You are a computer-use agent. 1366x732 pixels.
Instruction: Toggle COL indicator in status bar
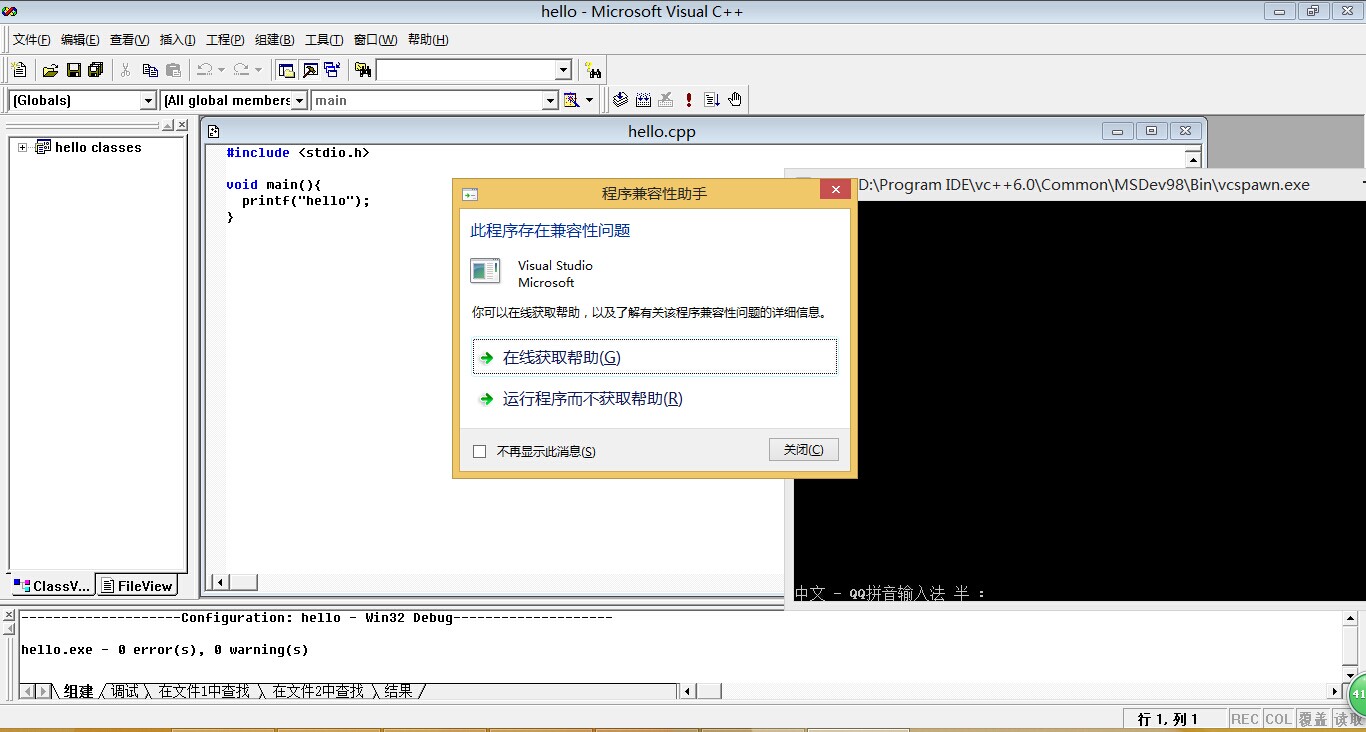point(1278,719)
